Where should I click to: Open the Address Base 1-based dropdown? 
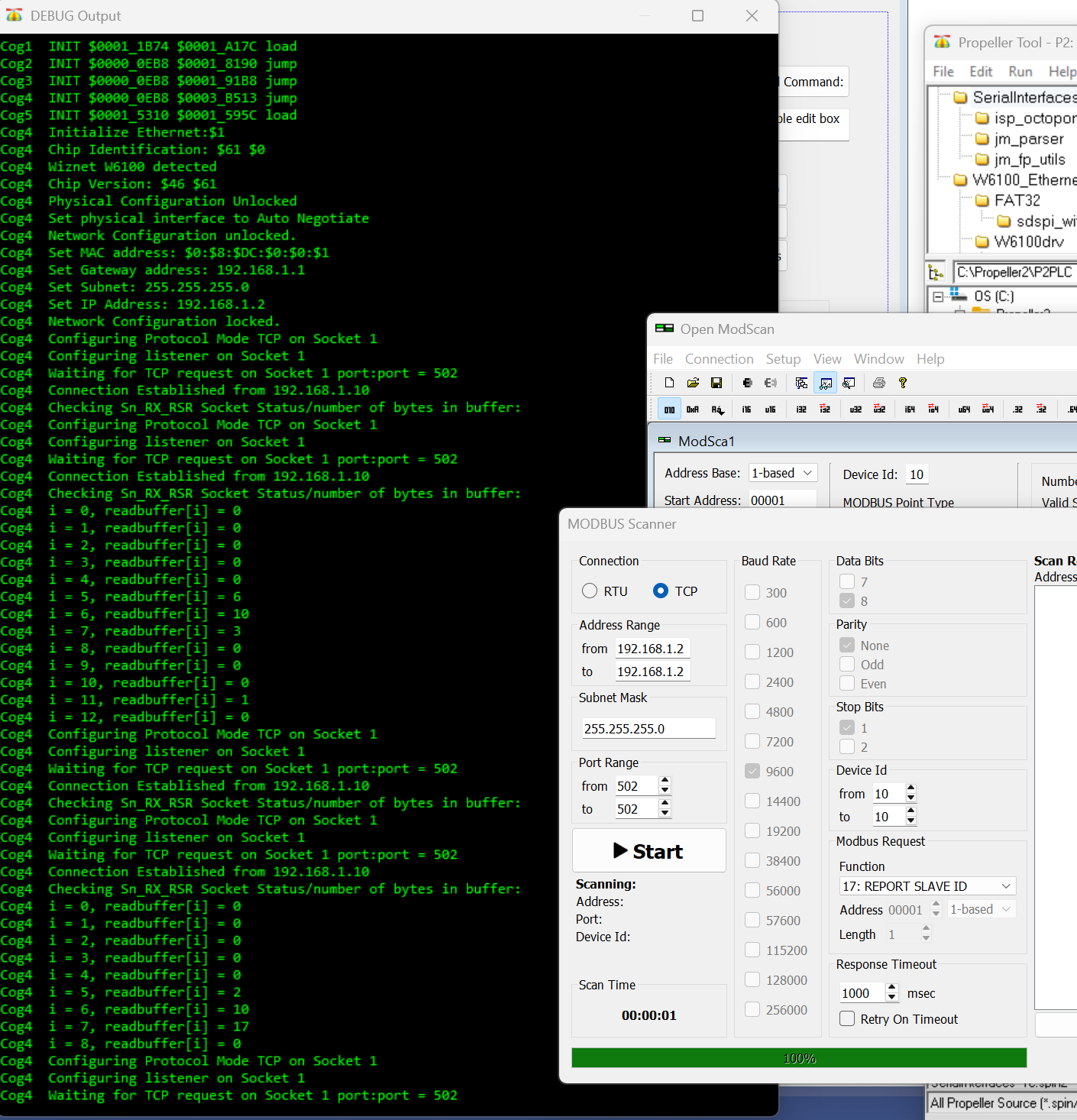pyautogui.click(x=783, y=473)
